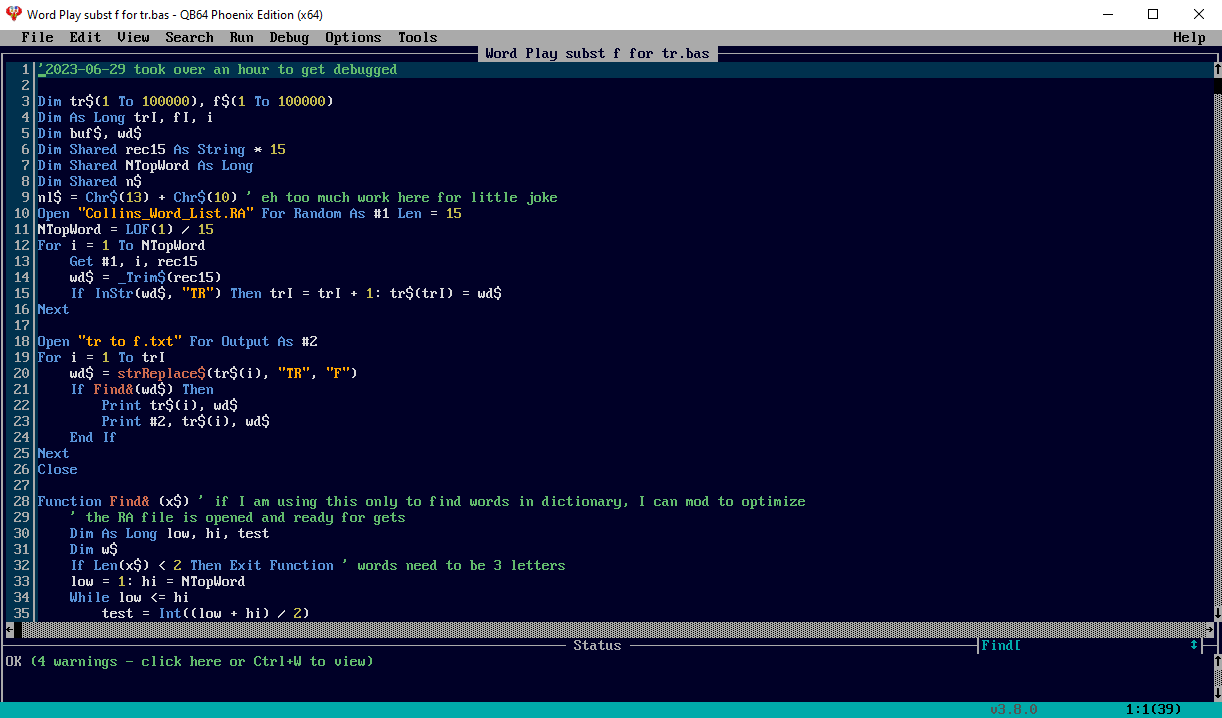Click the 'Word Play subst f for tr.bas' title tab

[x=597, y=54]
